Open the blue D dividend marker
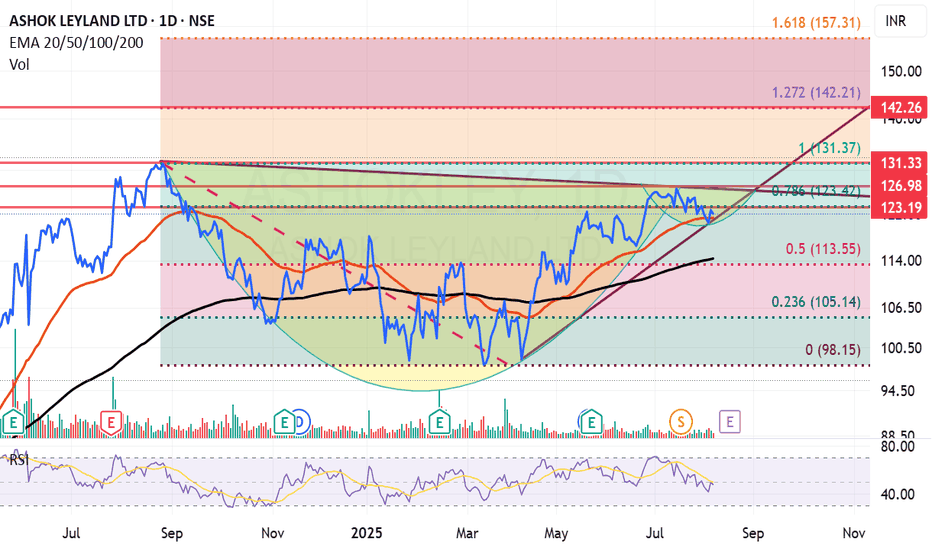This screenshot has width=932, height=550. point(301,422)
